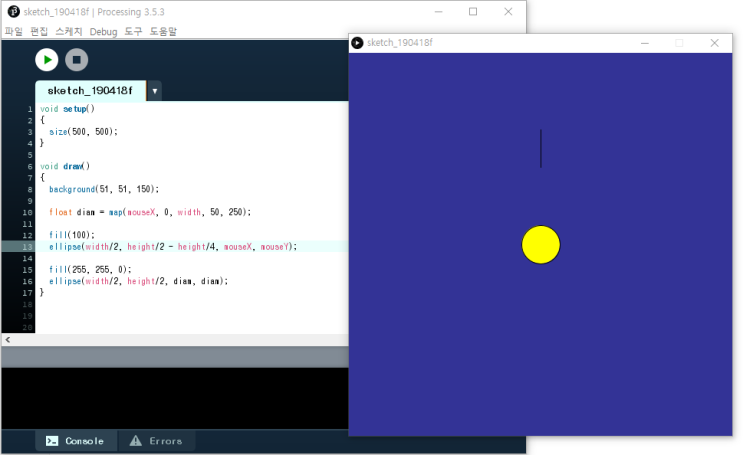743x455 pixels.
Task: Open the 파일 menu
Action: [x=14, y=31]
